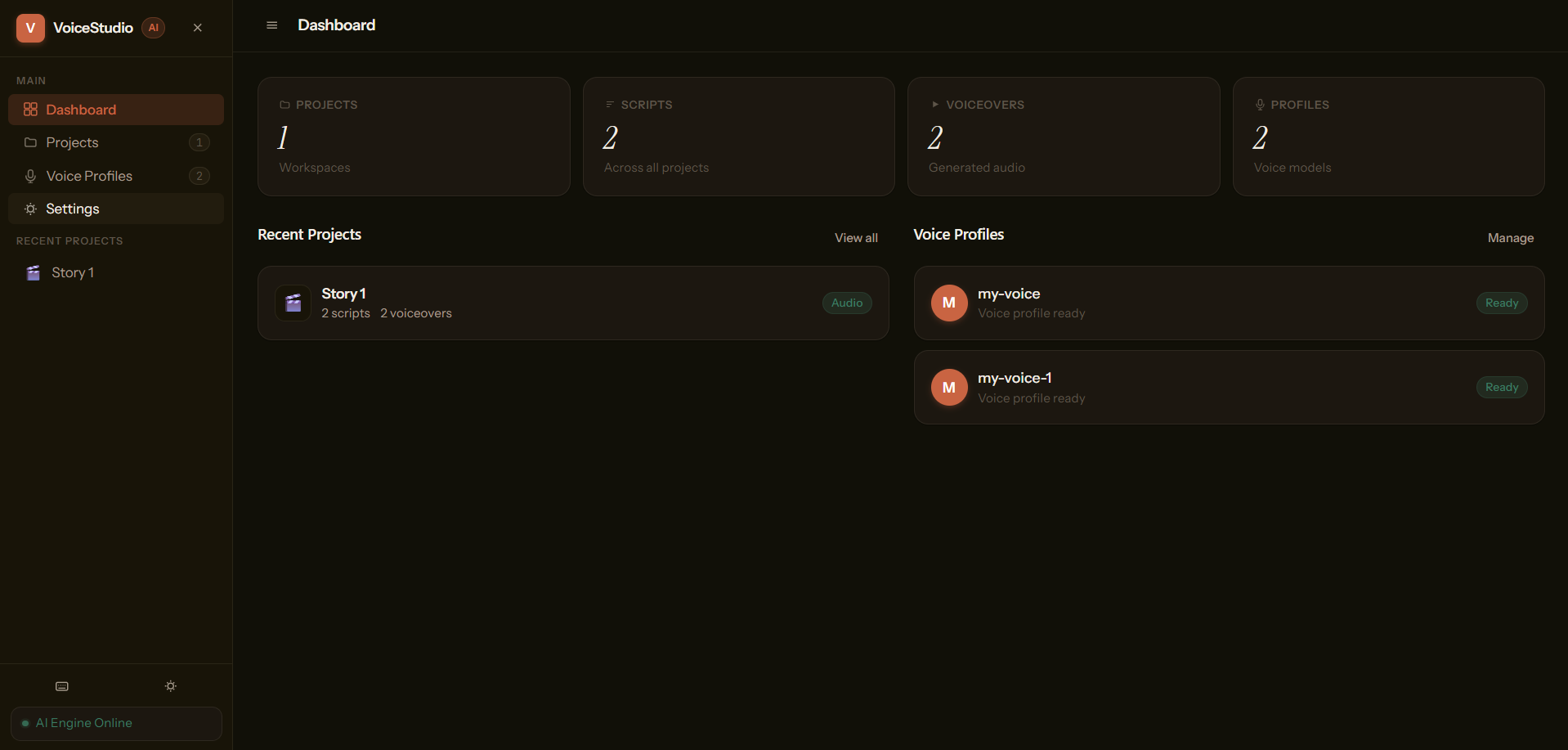1568x750 pixels.
Task: Click 'Generated audio' caption
Action: click(977, 168)
